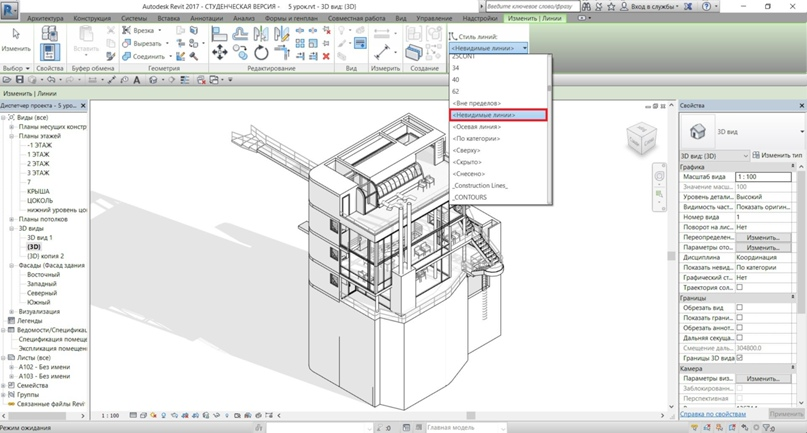Viewport: 807px width, 433px height.
Task: Open the Стиль линий dropdown arrow
Action: [524, 48]
